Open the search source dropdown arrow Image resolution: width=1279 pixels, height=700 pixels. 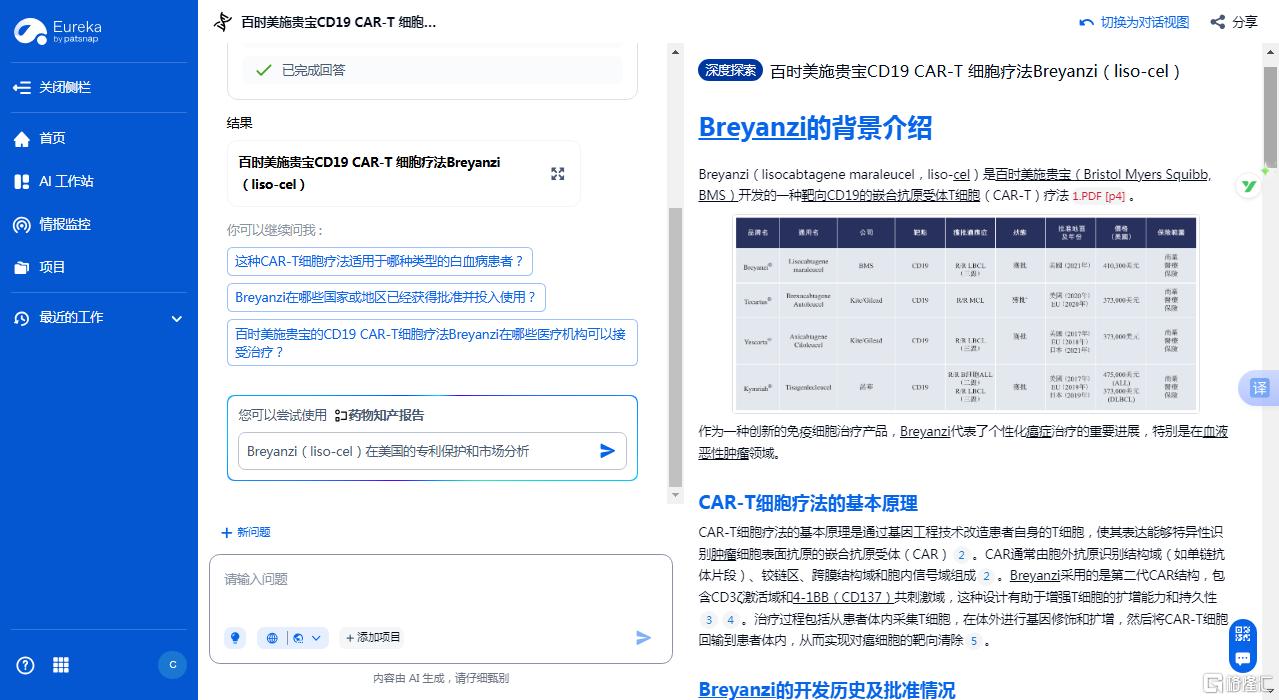(317, 637)
